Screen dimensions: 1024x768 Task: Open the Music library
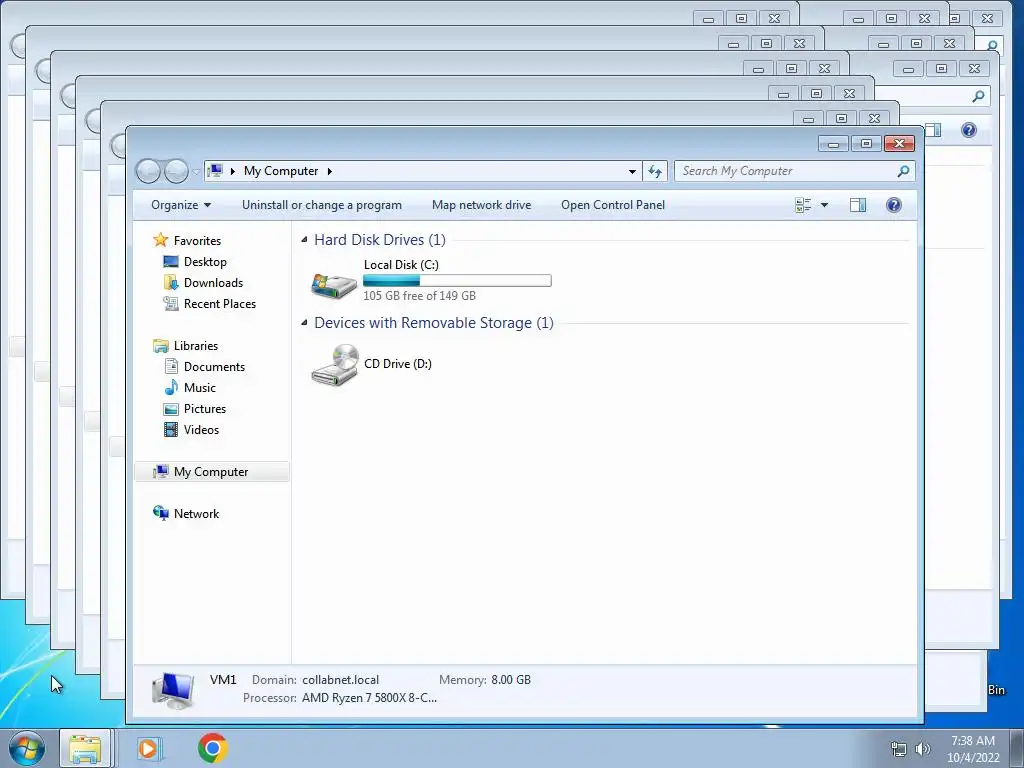(199, 387)
